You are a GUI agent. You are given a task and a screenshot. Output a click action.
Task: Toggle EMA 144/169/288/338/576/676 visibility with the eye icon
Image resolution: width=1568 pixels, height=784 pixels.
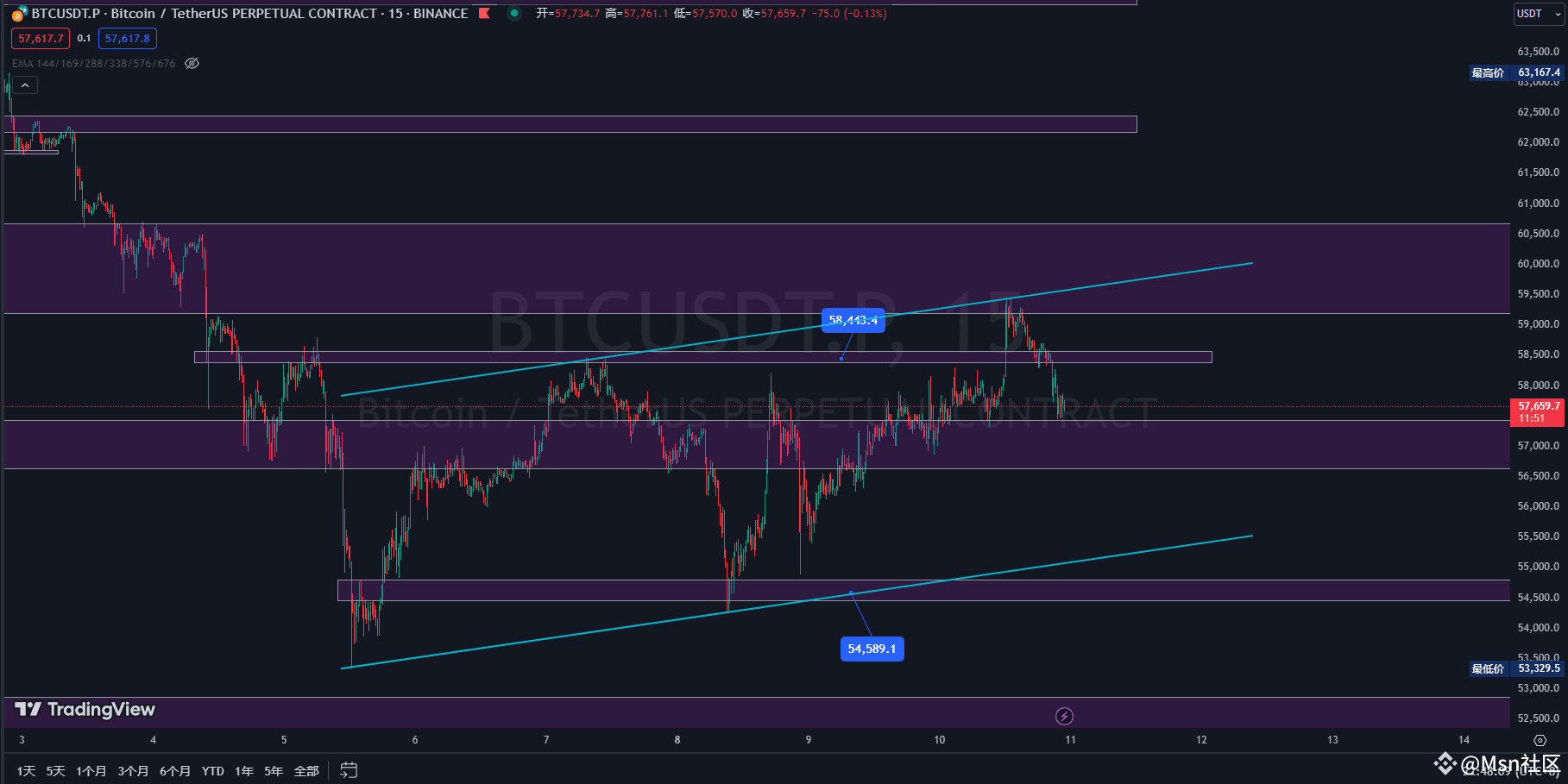(192, 63)
